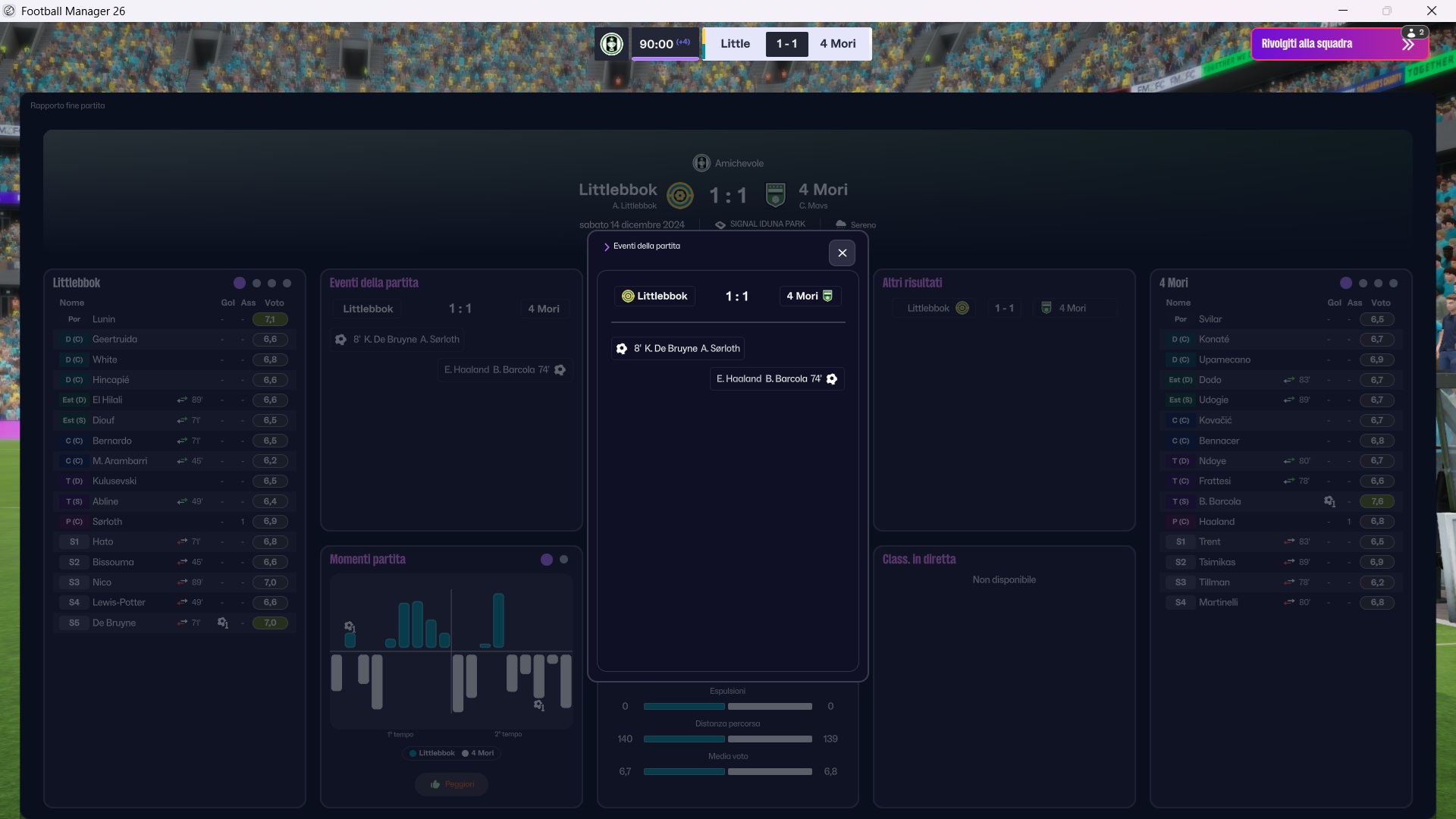Expand the Eventi della partita chevron in the popup

pyautogui.click(x=607, y=246)
